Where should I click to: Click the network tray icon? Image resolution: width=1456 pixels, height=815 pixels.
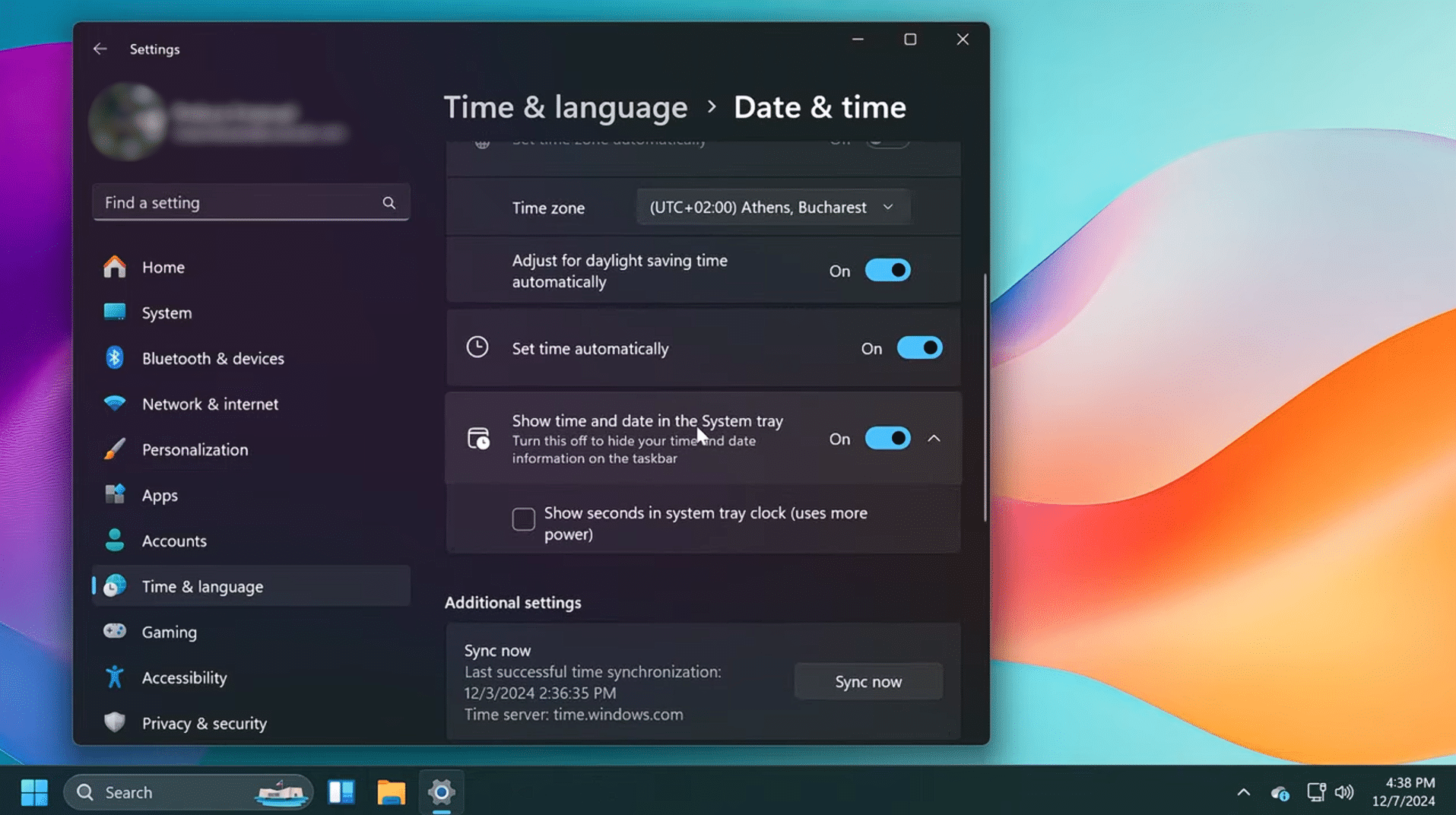[x=1316, y=792]
